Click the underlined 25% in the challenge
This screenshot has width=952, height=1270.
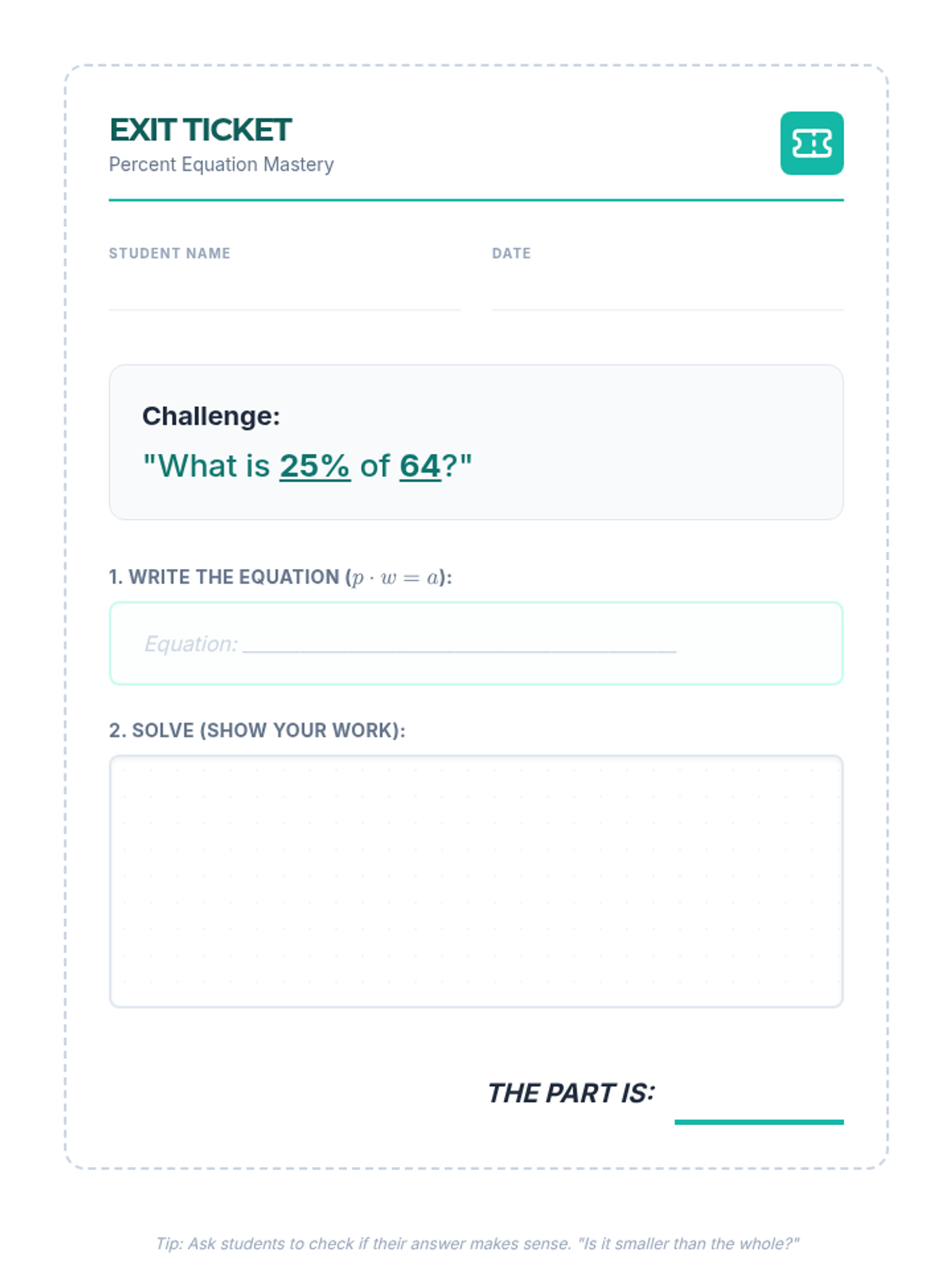click(314, 466)
